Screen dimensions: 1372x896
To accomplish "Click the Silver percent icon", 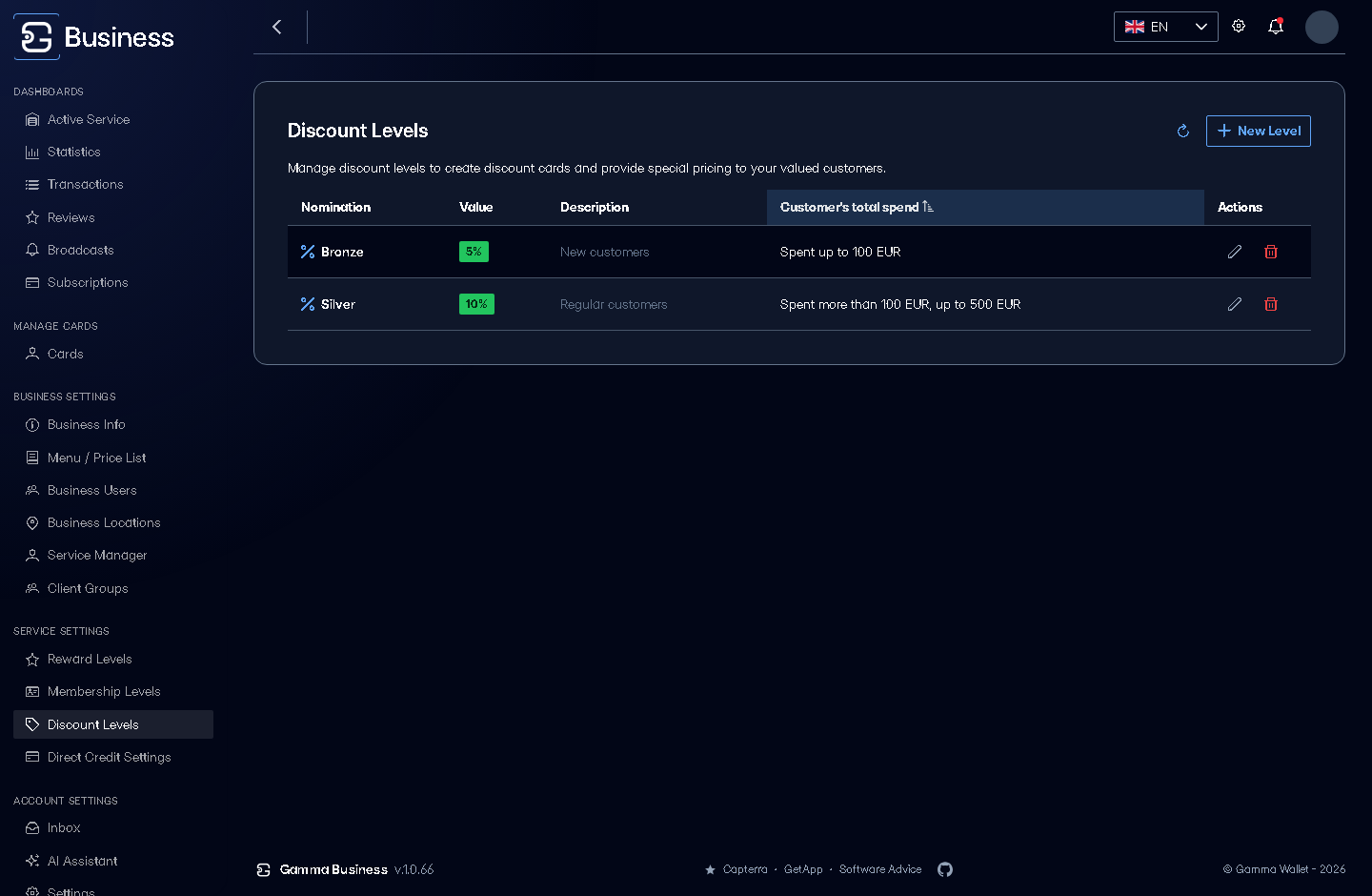I will pyautogui.click(x=308, y=304).
